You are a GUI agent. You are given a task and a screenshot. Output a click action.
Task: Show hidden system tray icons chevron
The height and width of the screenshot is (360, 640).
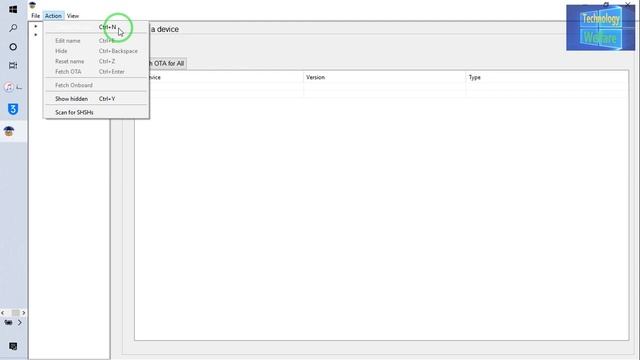point(20,322)
